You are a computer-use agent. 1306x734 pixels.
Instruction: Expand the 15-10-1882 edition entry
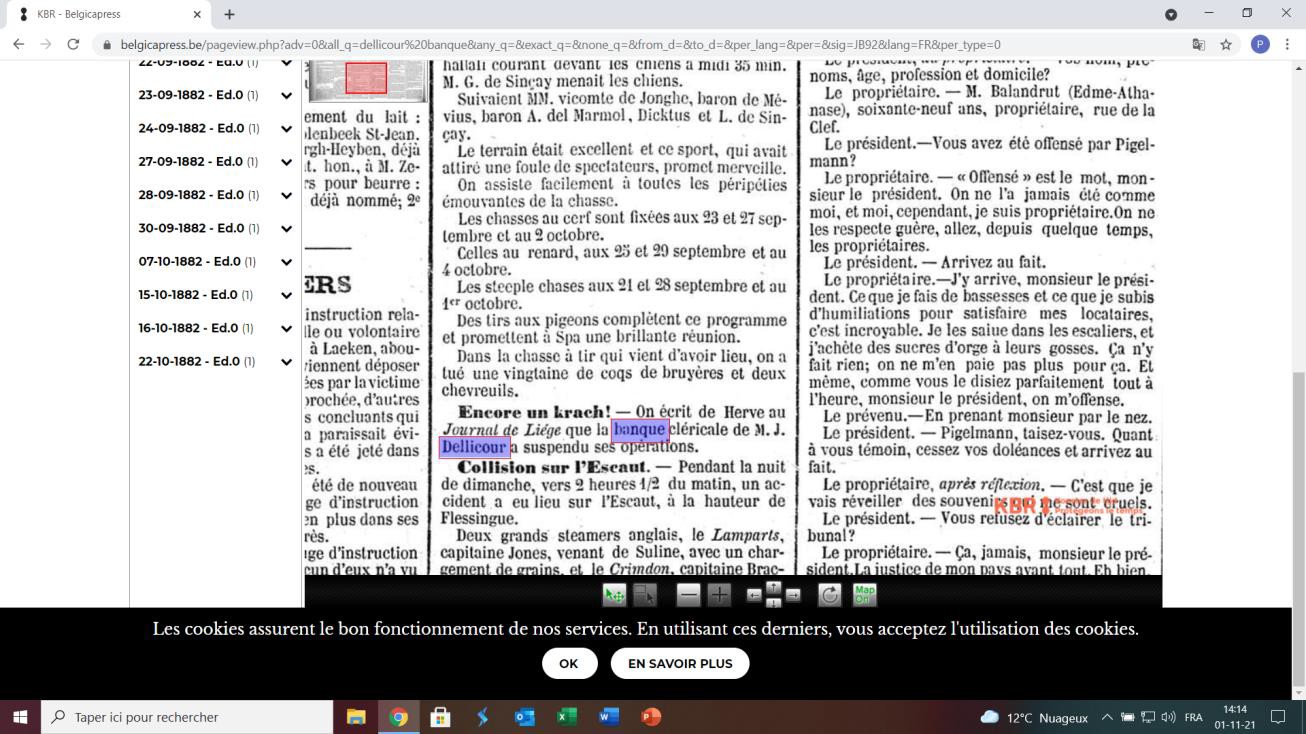[x=286, y=295]
